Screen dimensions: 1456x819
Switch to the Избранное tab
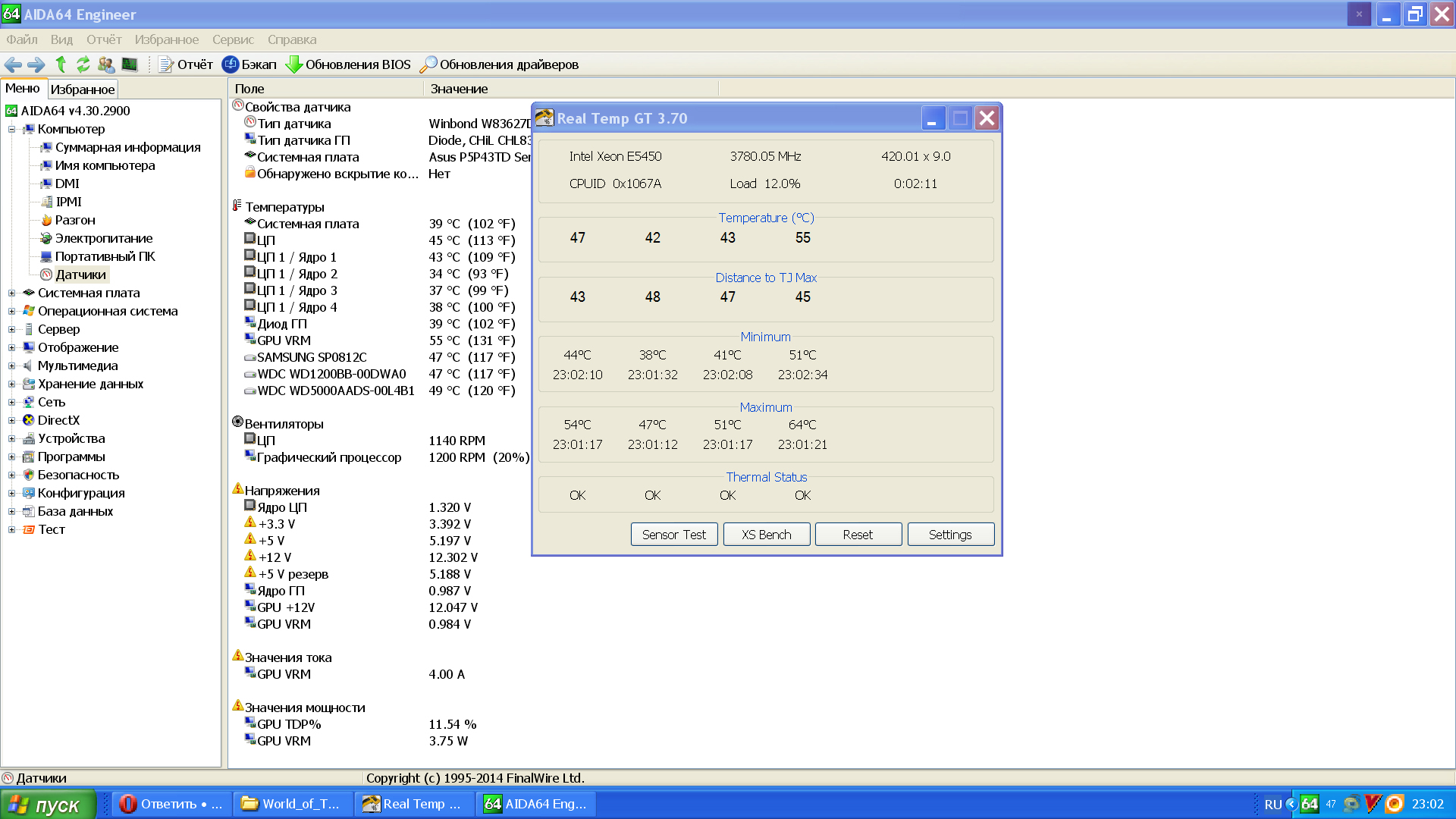(83, 89)
